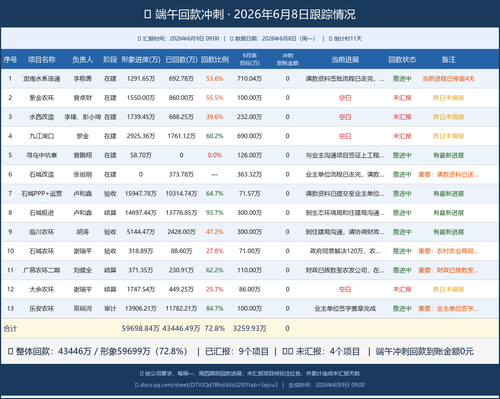This screenshot has width=500, height=399.
Task: Click the 备注 column header
Action: pyautogui.click(x=448, y=60)
